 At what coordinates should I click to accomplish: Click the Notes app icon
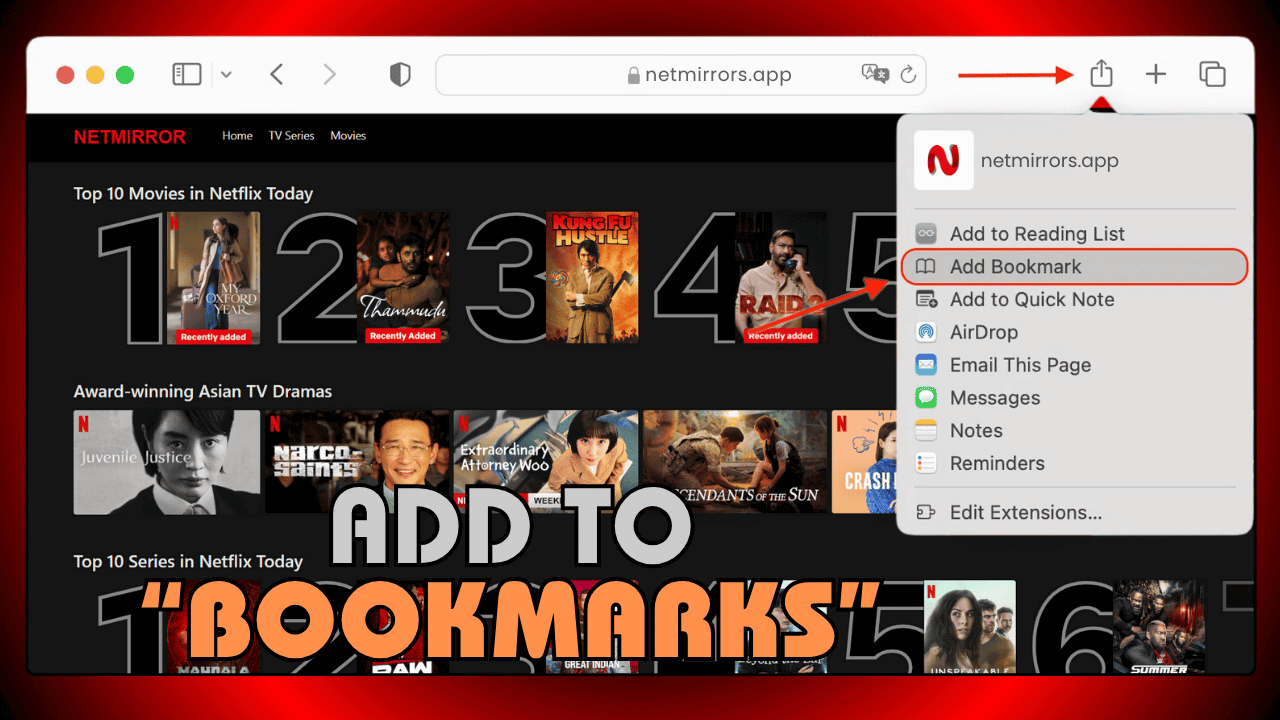(x=926, y=431)
